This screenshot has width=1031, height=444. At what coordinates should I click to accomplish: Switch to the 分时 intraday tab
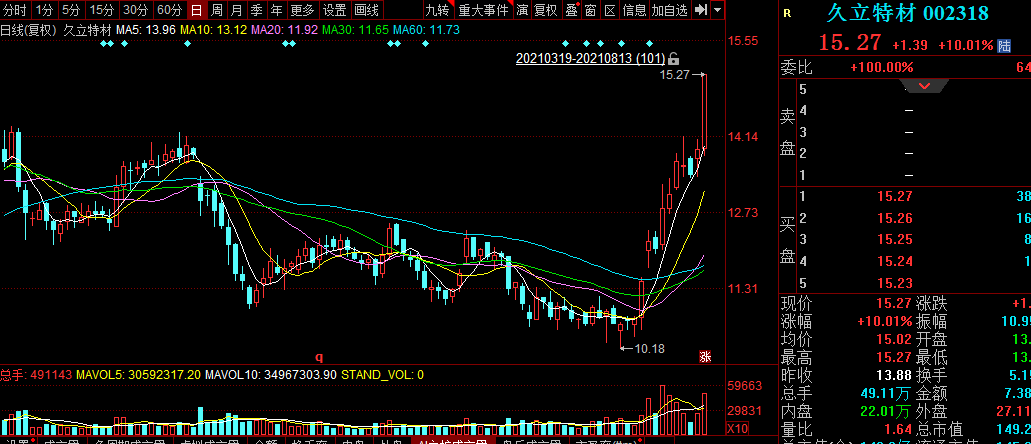click(x=15, y=10)
